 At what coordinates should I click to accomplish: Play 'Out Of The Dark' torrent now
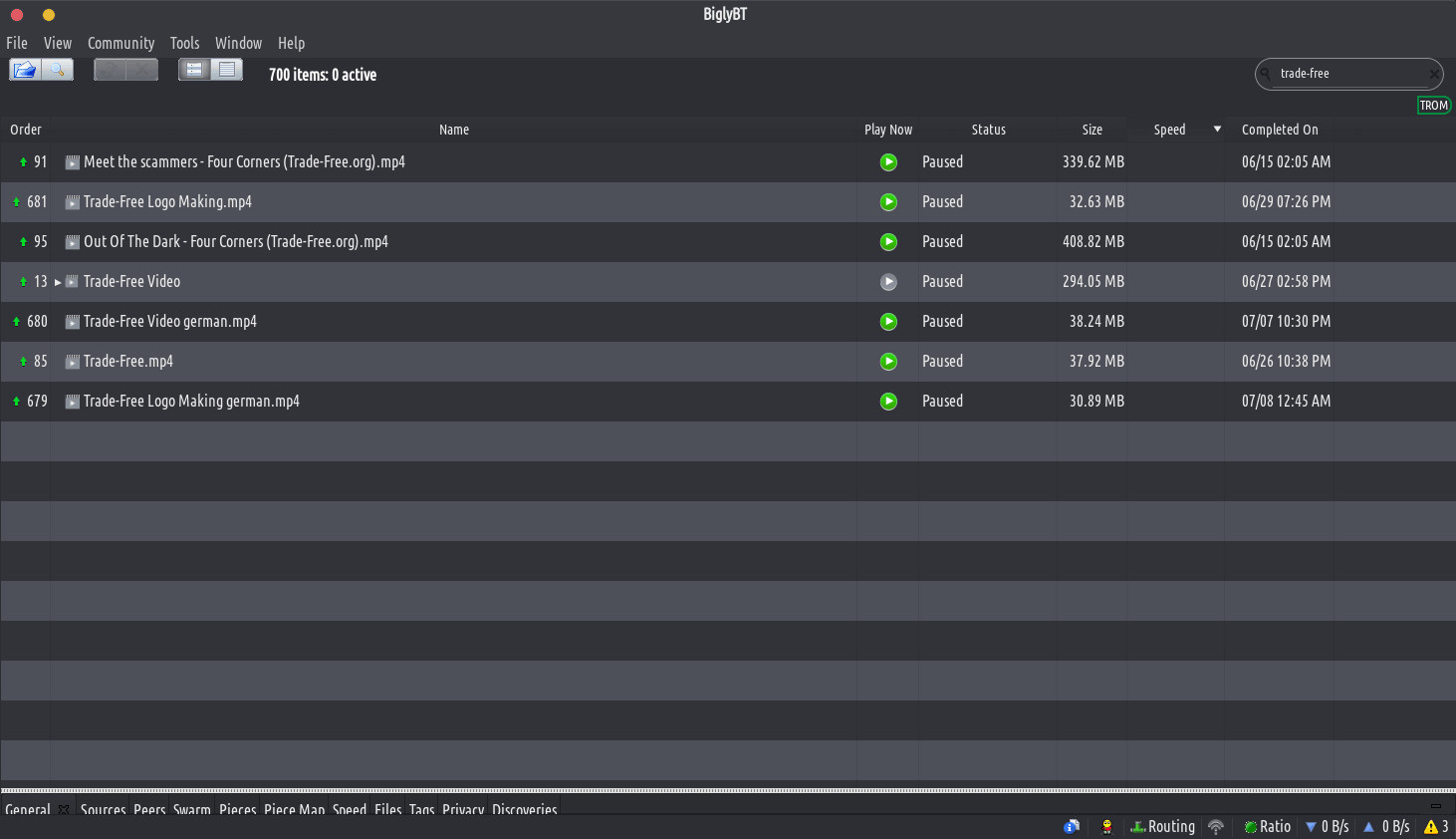888,242
